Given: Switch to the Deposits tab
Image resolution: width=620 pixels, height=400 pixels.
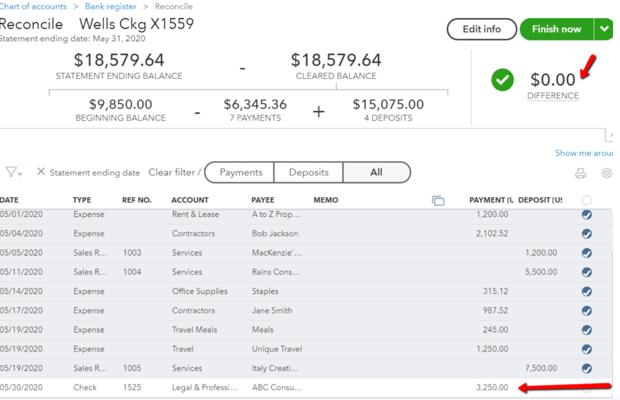Looking at the screenshot, I should click(x=308, y=172).
